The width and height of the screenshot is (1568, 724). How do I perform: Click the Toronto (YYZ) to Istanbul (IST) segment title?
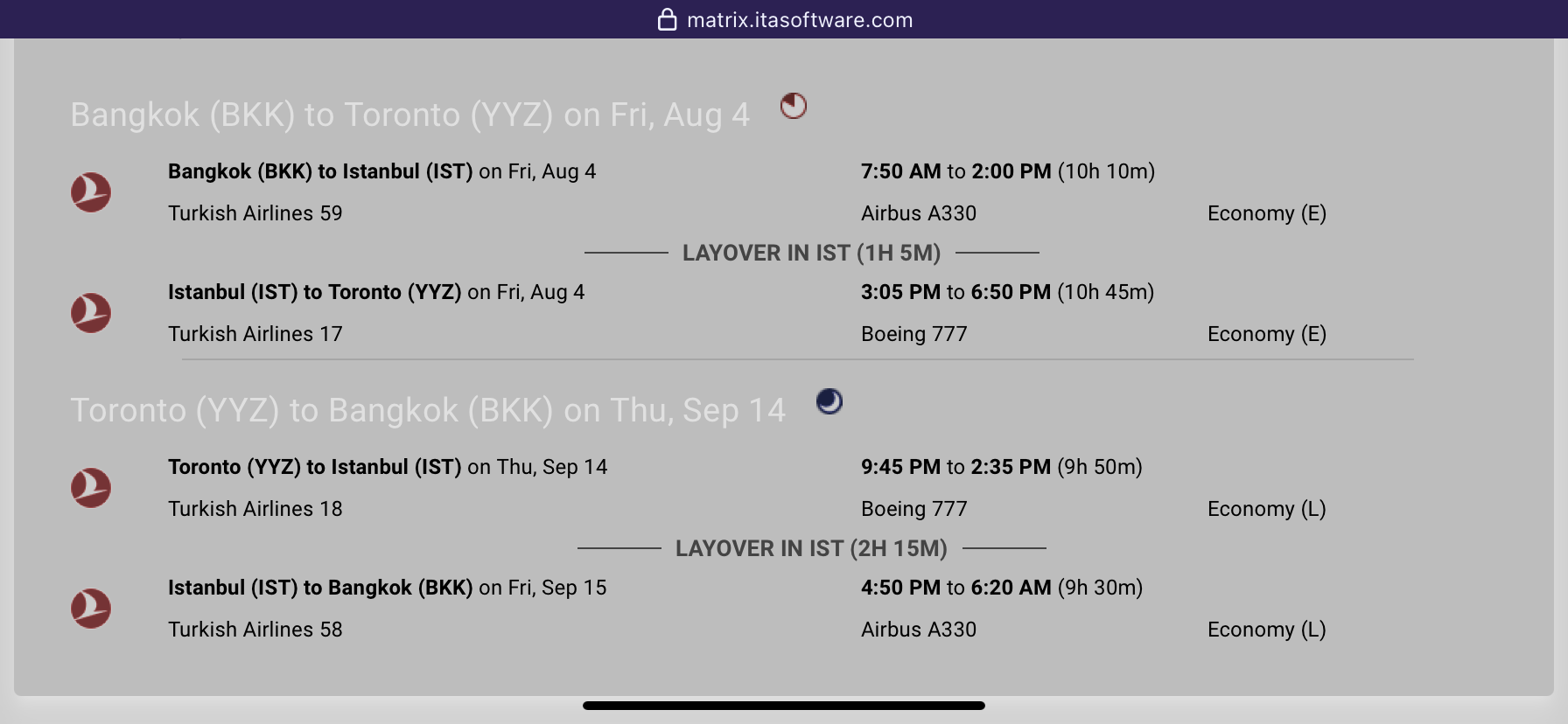point(315,467)
